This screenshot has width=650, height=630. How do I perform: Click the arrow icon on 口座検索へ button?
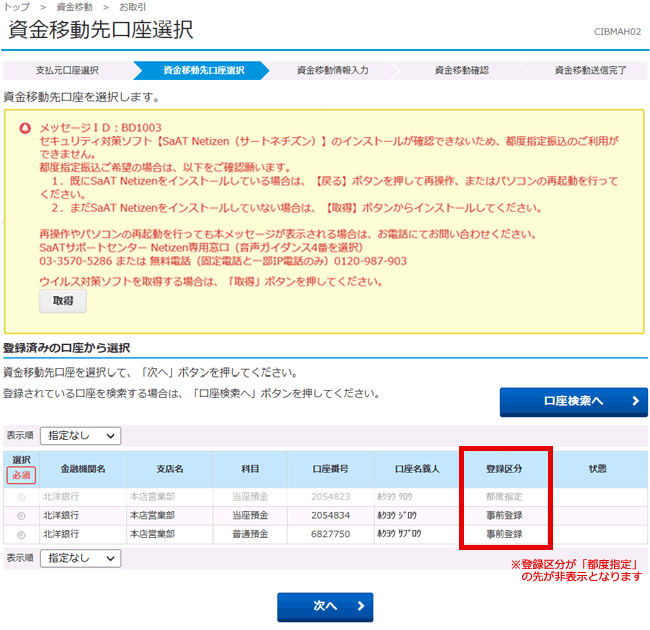point(635,402)
